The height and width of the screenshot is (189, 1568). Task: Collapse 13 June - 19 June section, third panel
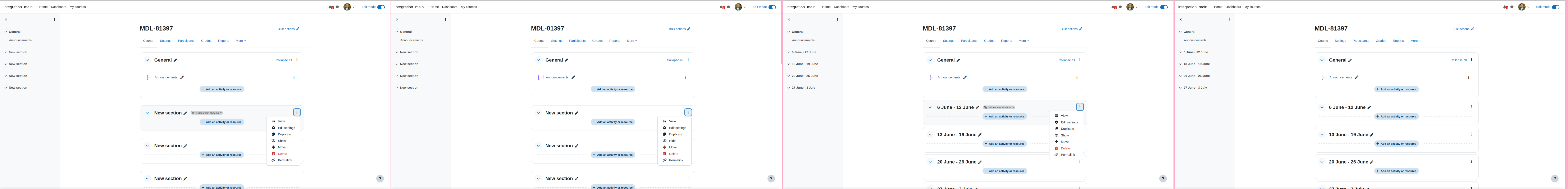coord(930,135)
